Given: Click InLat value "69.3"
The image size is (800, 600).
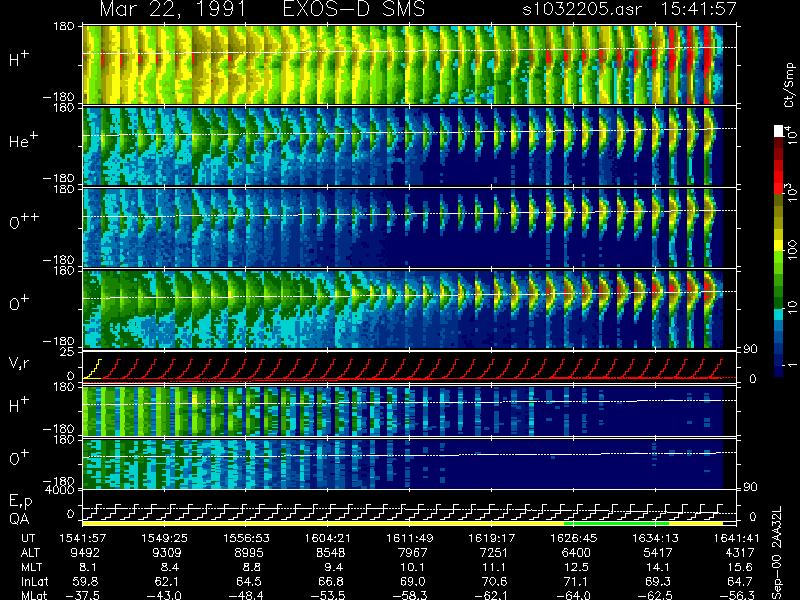Looking at the screenshot, I should (x=659, y=581).
